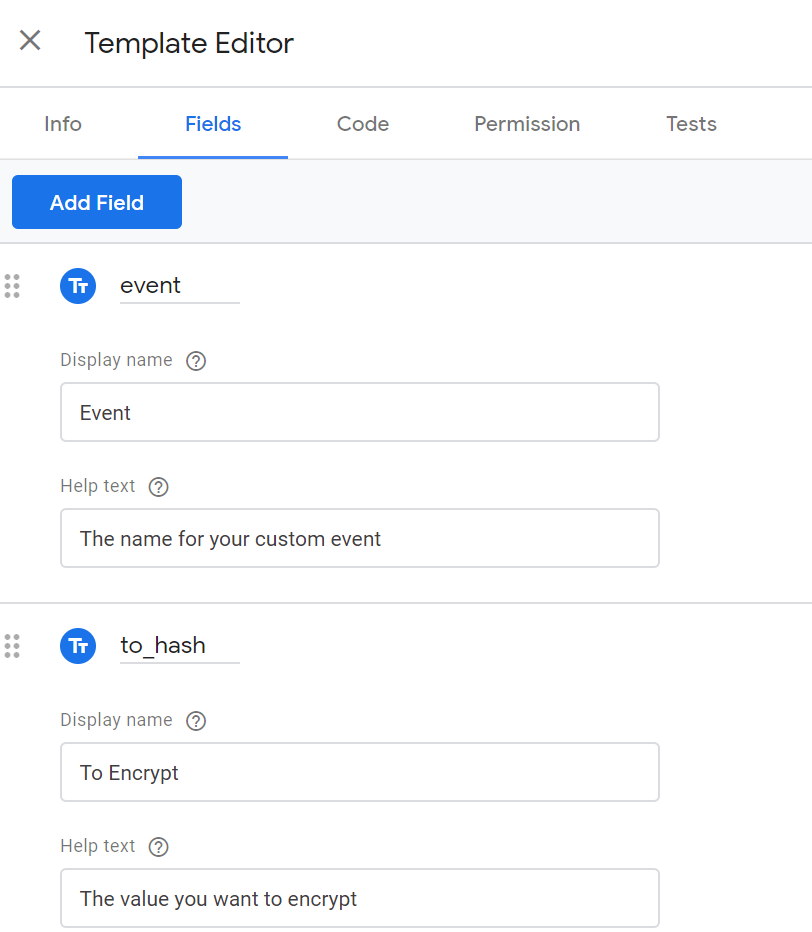
Task: Open the Permission tab
Action: [x=527, y=124]
